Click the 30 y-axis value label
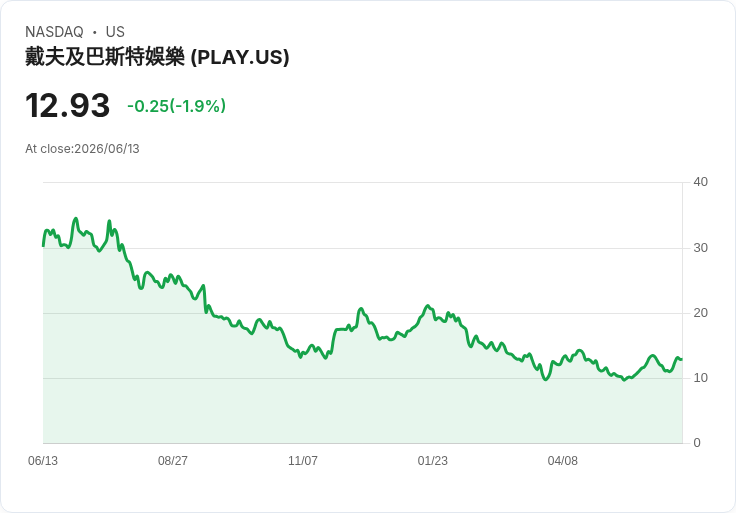The height and width of the screenshot is (513, 736). (700, 248)
